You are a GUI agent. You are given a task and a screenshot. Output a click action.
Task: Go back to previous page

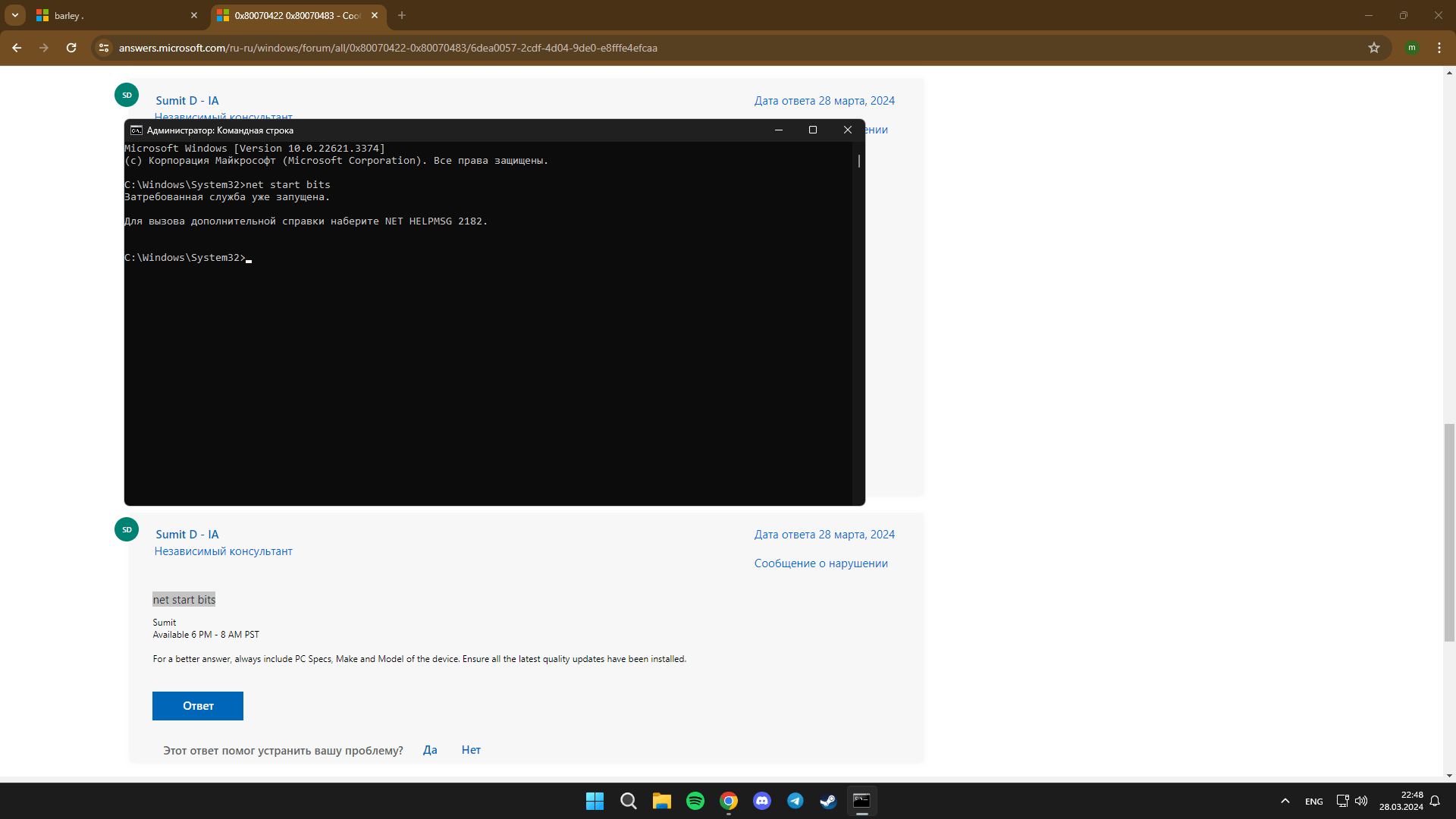pos(17,48)
